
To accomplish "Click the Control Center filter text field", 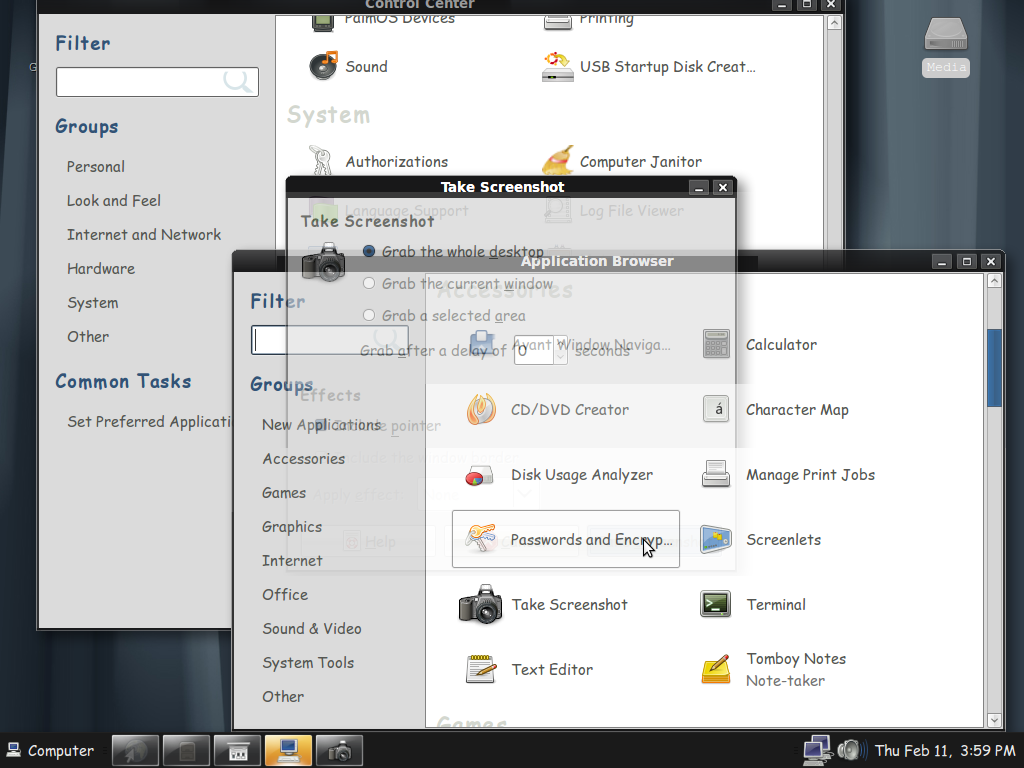I will pyautogui.click(x=157, y=82).
